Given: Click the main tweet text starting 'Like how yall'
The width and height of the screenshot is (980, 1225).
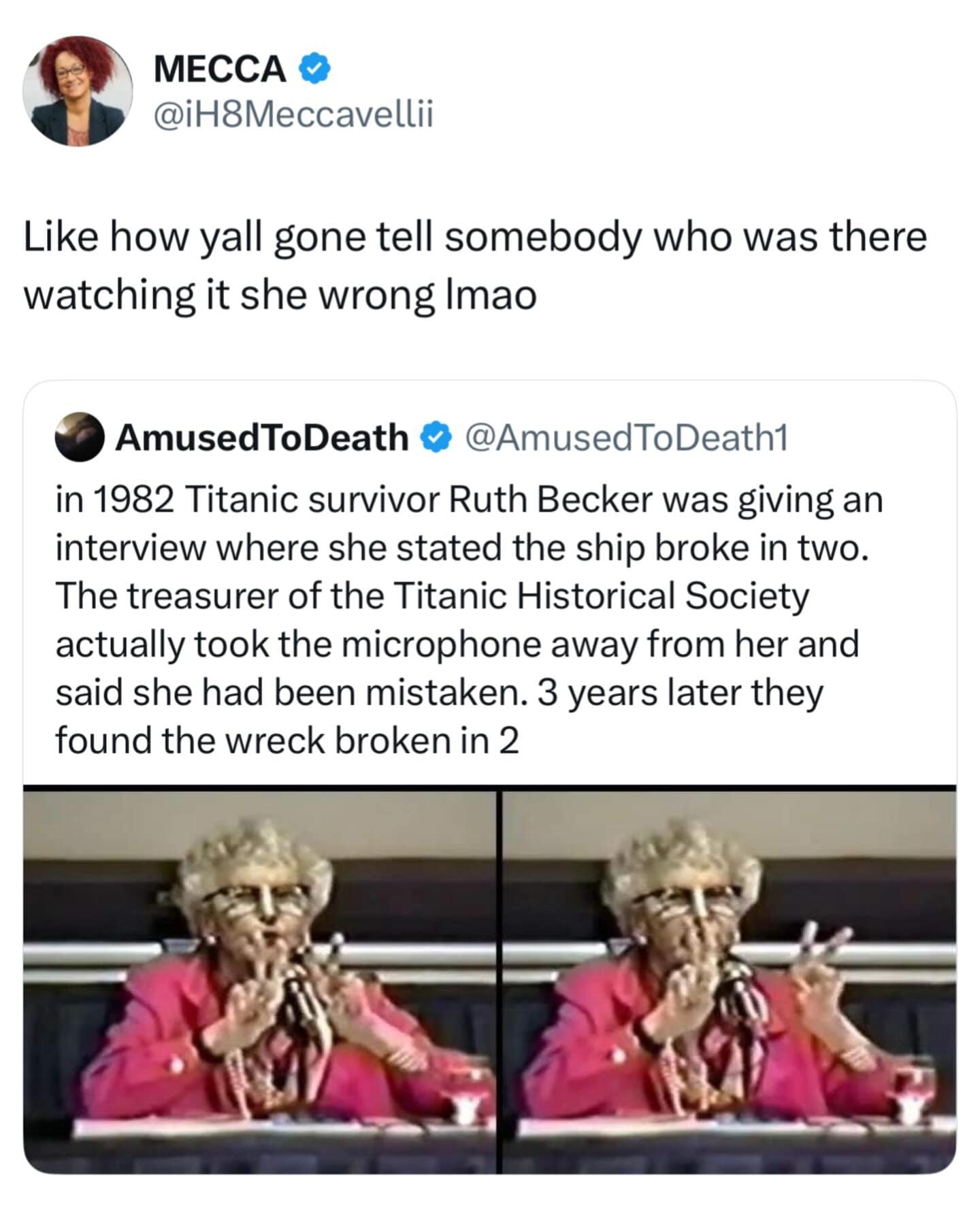Looking at the screenshot, I should [x=475, y=266].
